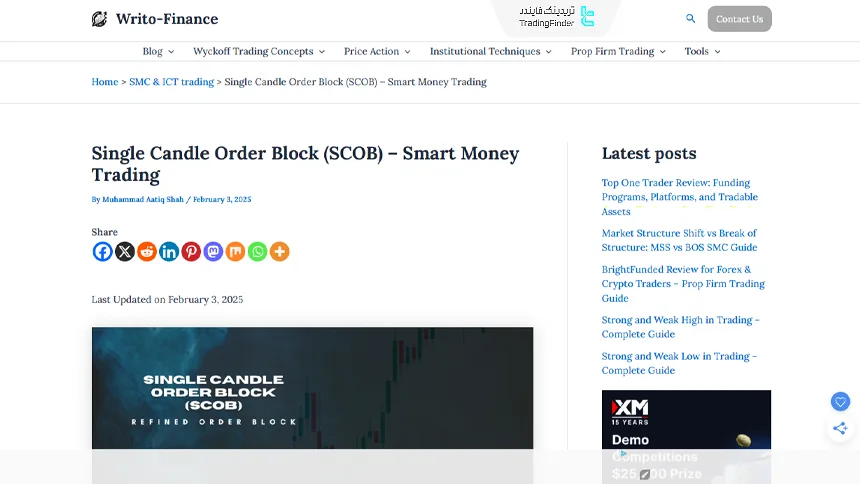Image resolution: width=860 pixels, height=484 pixels.
Task: Open the Price Action menu
Action: (x=377, y=51)
